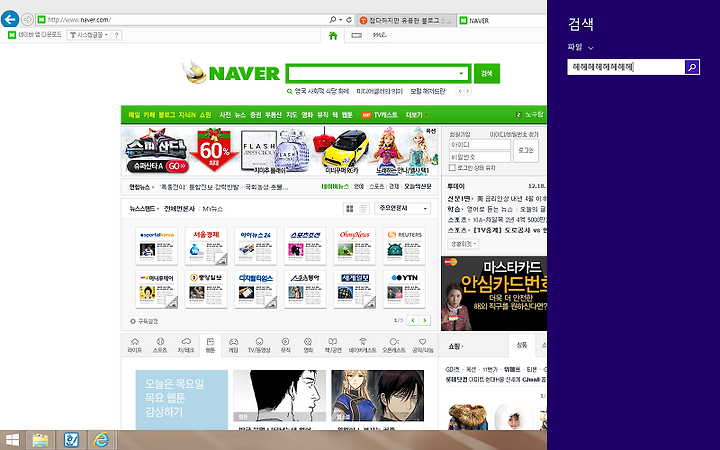This screenshot has height=450, width=720.
Task: Open 카페 in green navigation bar
Action: (x=149, y=115)
